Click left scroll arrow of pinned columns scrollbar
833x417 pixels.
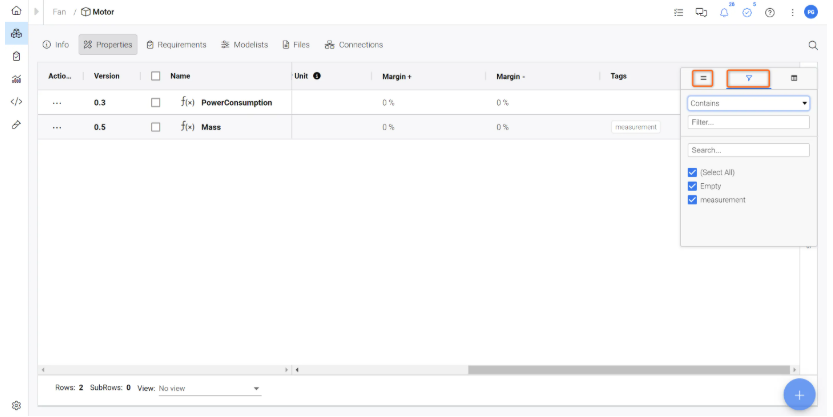43,370
